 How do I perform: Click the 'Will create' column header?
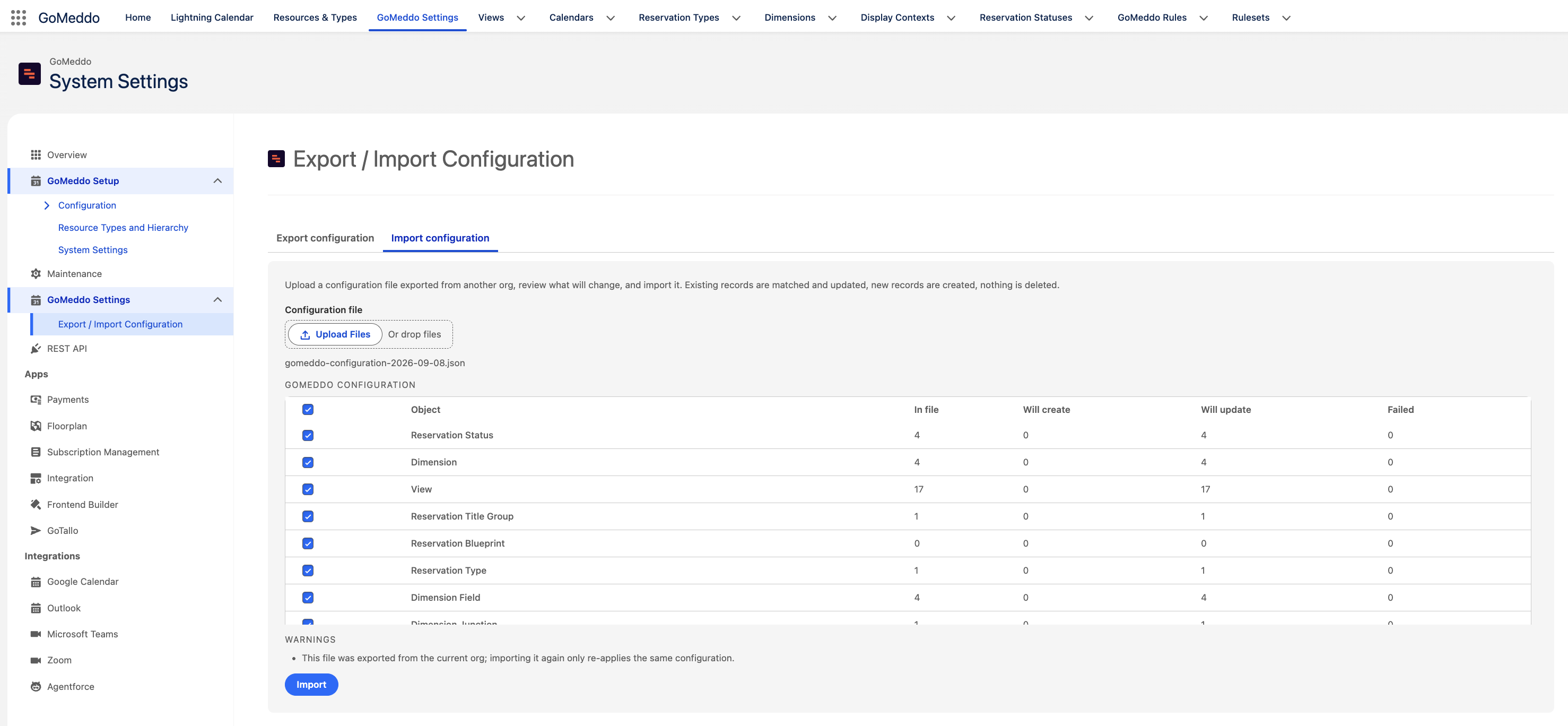click(x=1047, y=409)
